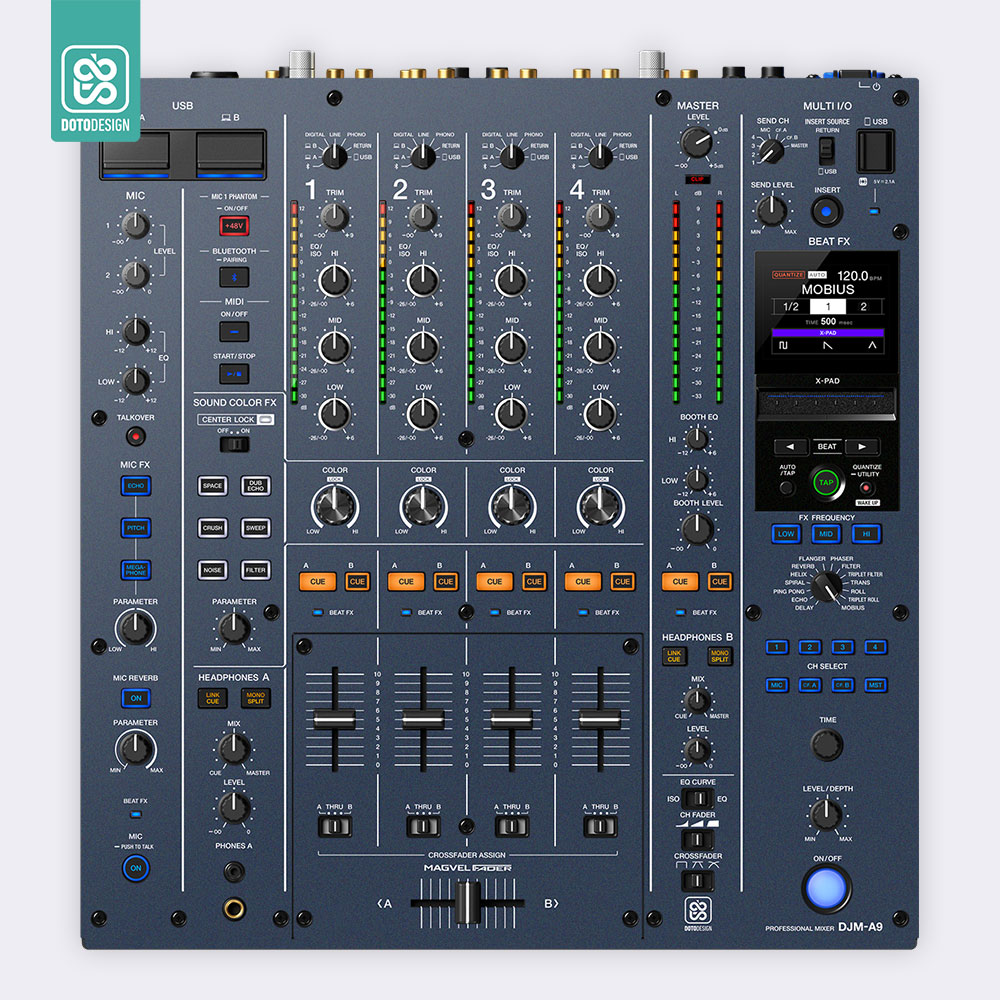Image resolution: width=1000 pixels, height=1000 pixels.
Task: Flip the INSERT SOURCE return/USB switch
Action: (827, 151)
